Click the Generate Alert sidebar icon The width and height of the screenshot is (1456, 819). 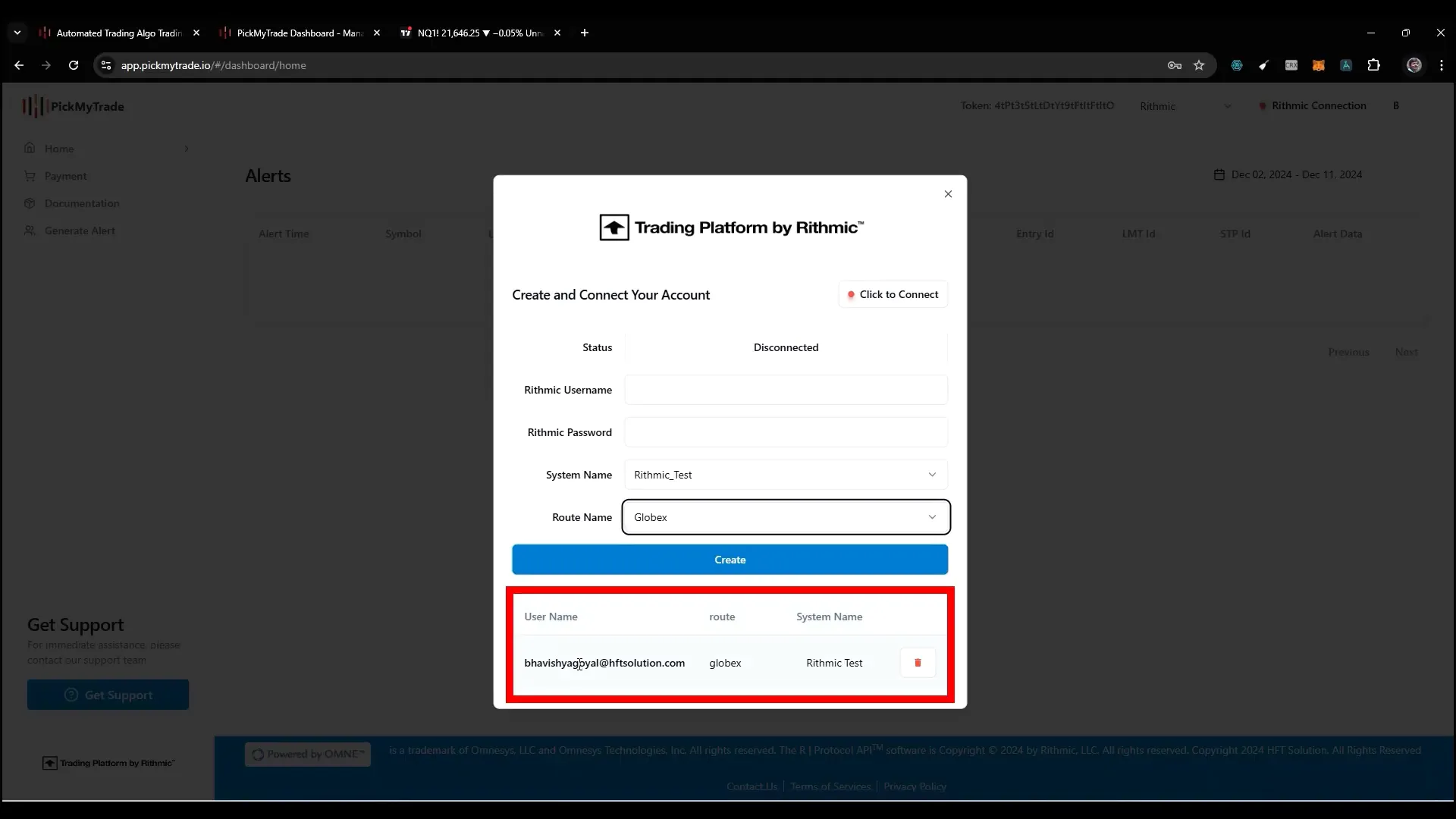pyautogui.click(x=30, y=231)
